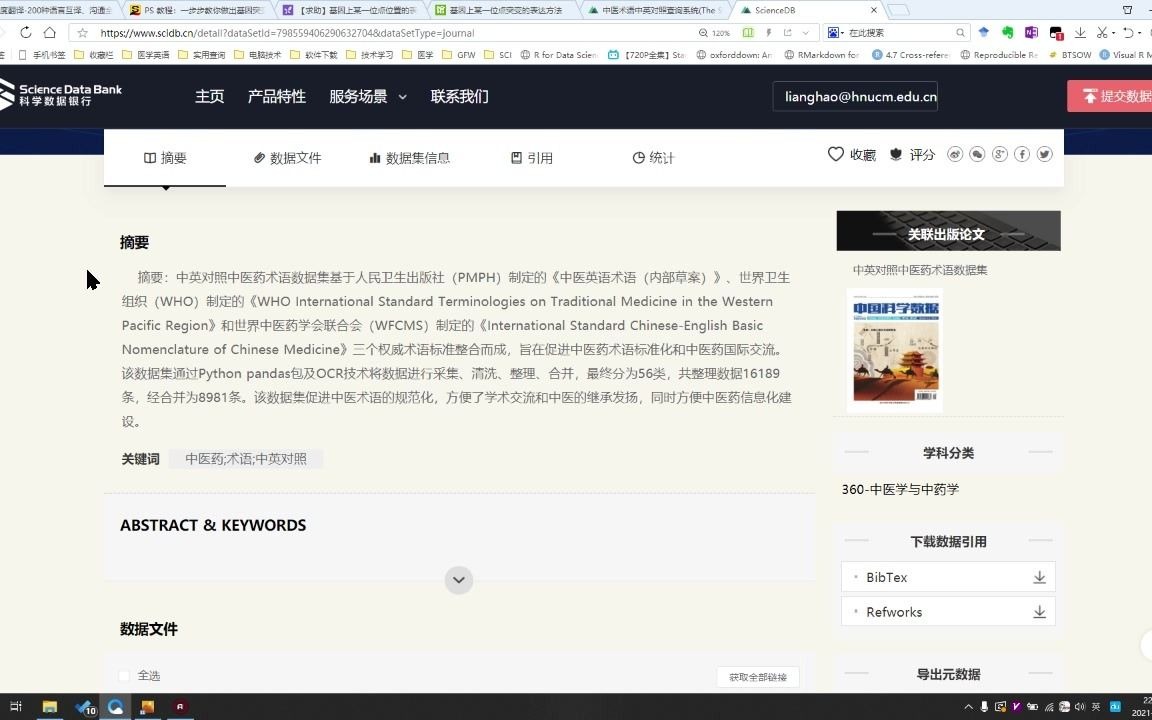
Task: Open the browser zoom 120% dropdown
Action: pyautogui.click(x=720, y=32)
